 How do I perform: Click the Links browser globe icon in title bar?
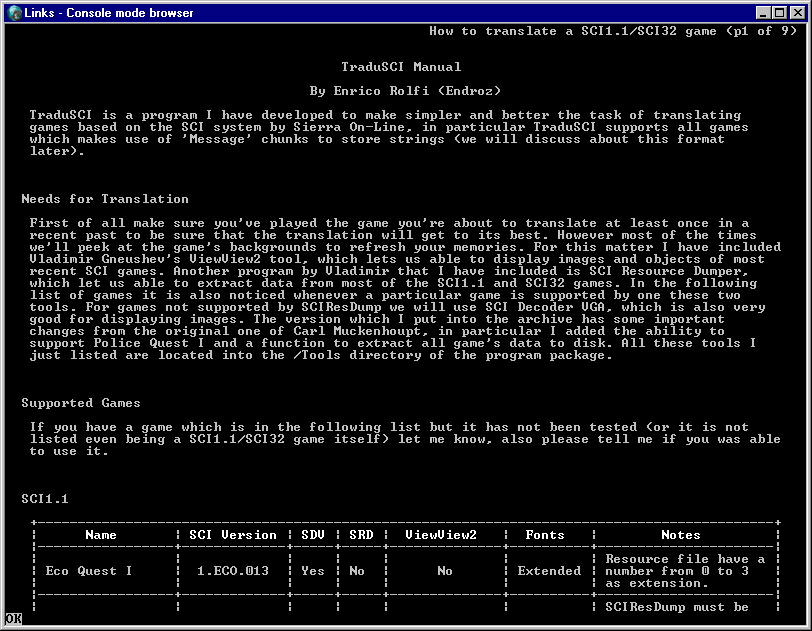click(x=15, y=13)
